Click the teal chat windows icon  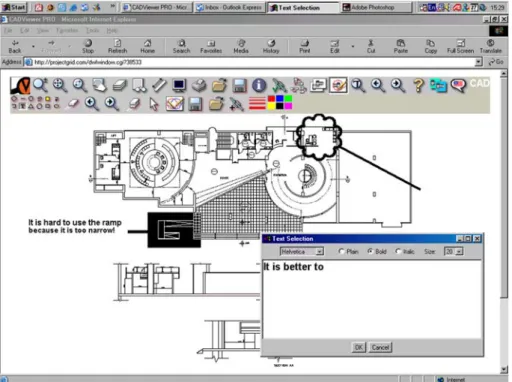[x=438, y=86]
